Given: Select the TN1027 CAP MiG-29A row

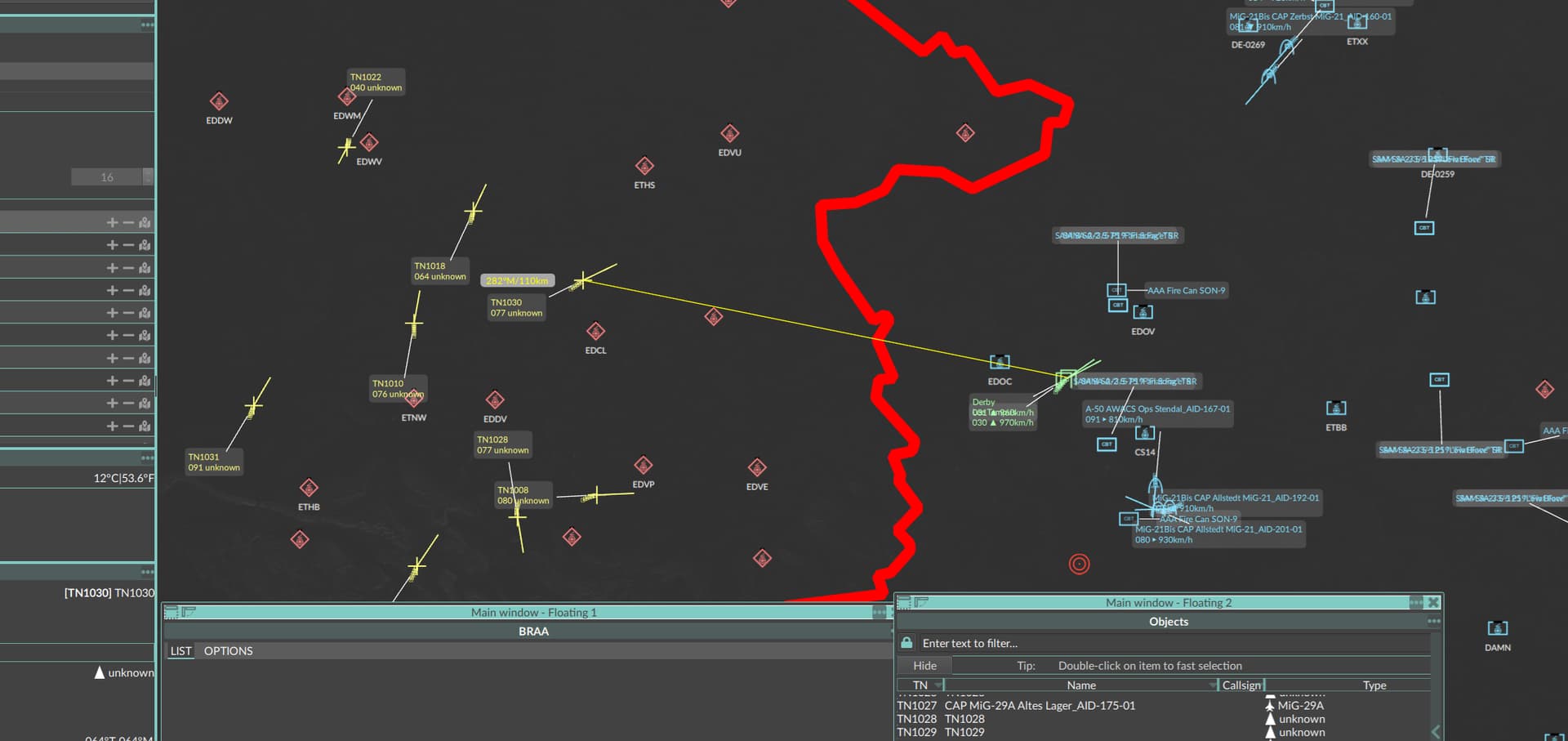Looking at the screenshot, I should pos(1039,705).
